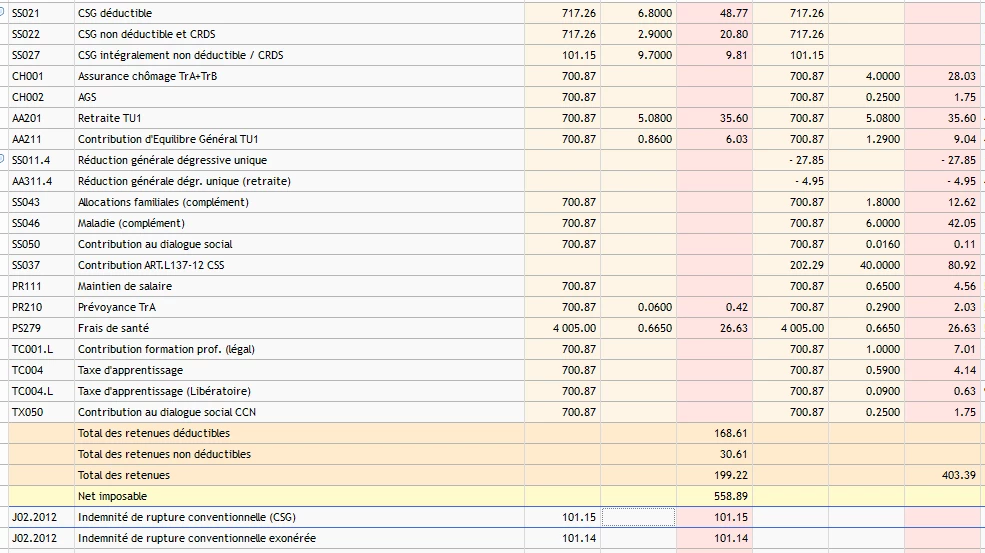Select 'Réduction générale dégr. unique (retraite)' label
The height and width of the screenshot is (553, 985).
coord(184,181)
